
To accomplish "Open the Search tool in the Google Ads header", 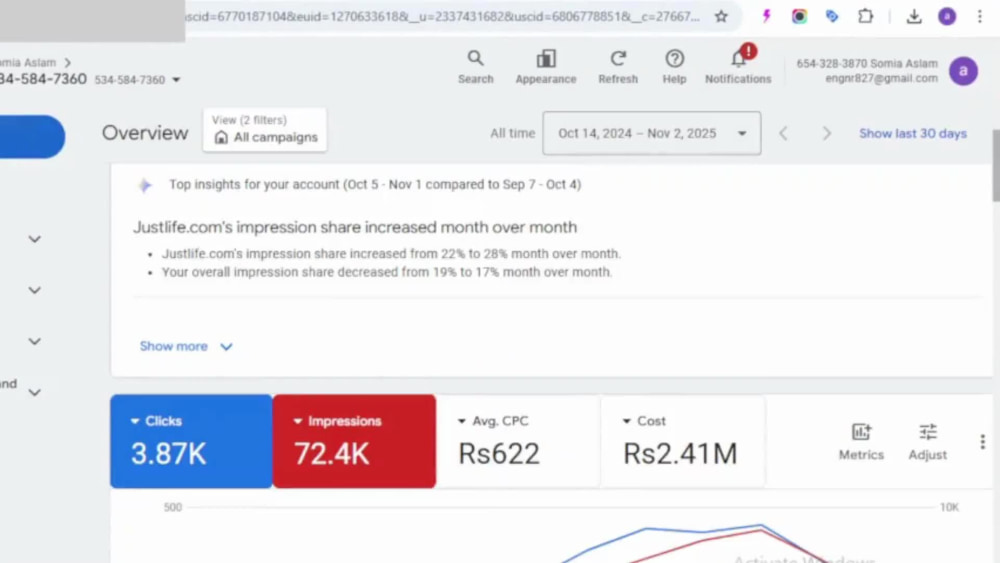I will (475, 67).
